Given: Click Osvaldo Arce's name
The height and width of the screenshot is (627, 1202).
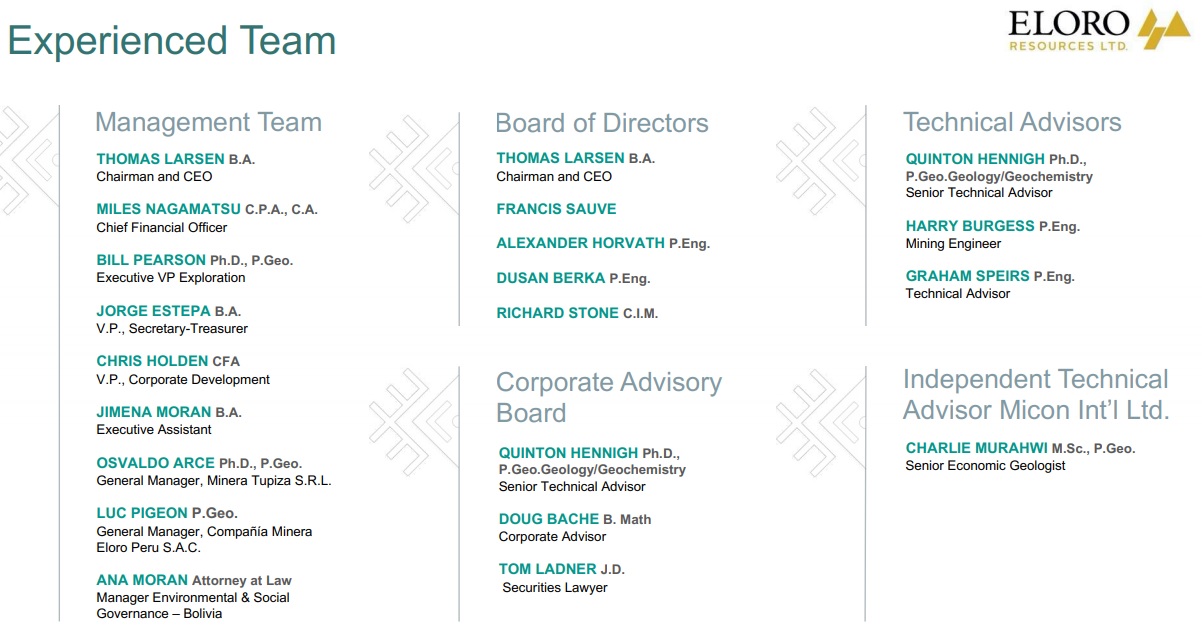Looking at the screenshot, I should 155,463.
